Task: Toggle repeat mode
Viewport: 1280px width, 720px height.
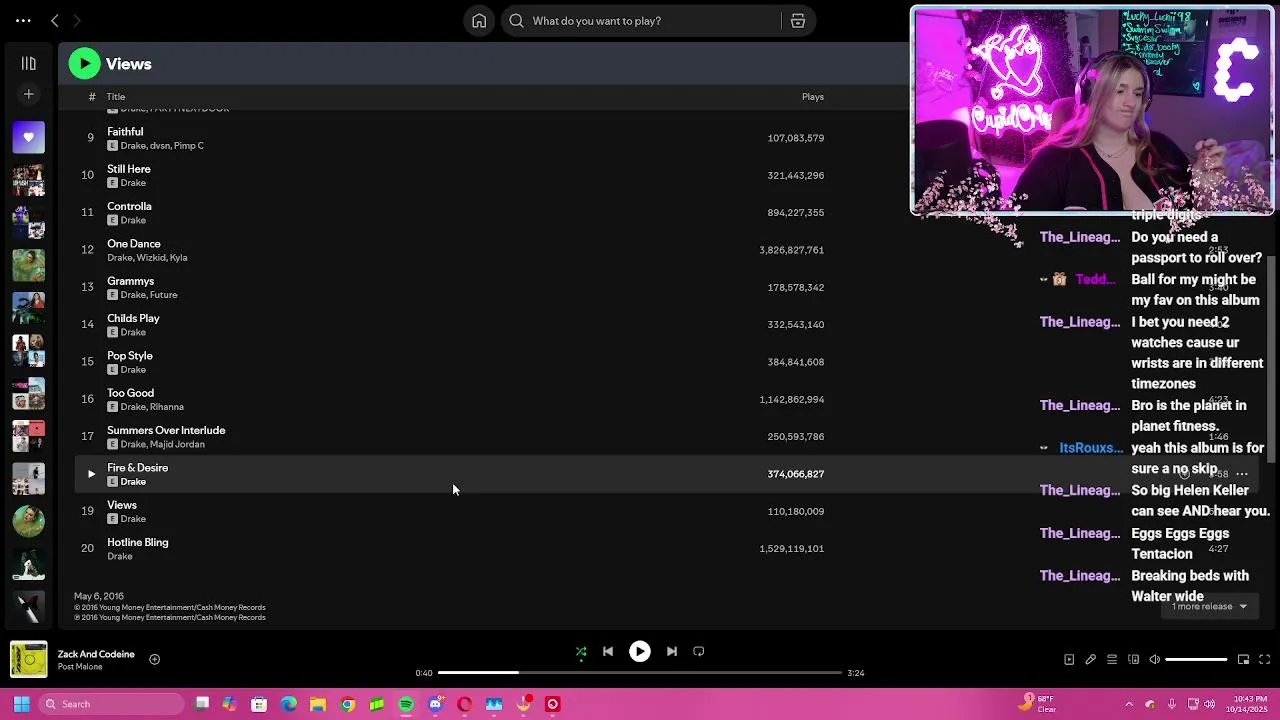Action: coord(699,652)
